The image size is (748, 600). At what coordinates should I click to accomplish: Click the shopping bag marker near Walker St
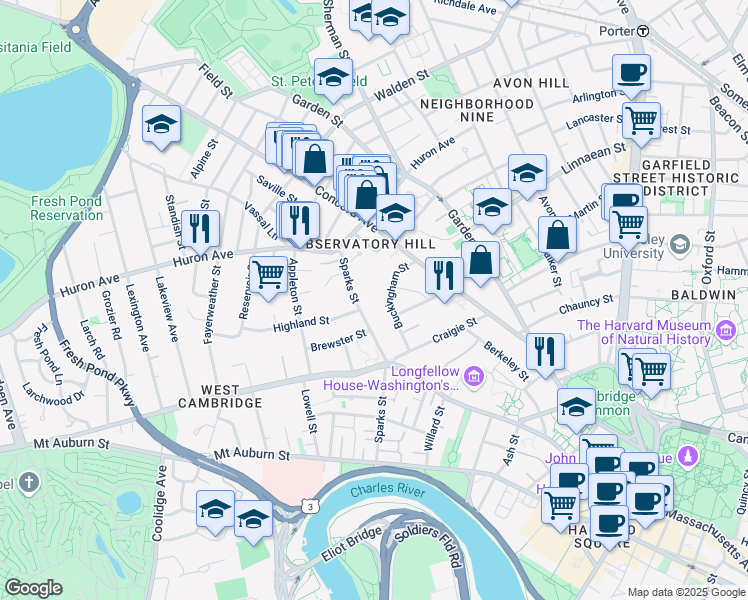(x=557, y=235)
